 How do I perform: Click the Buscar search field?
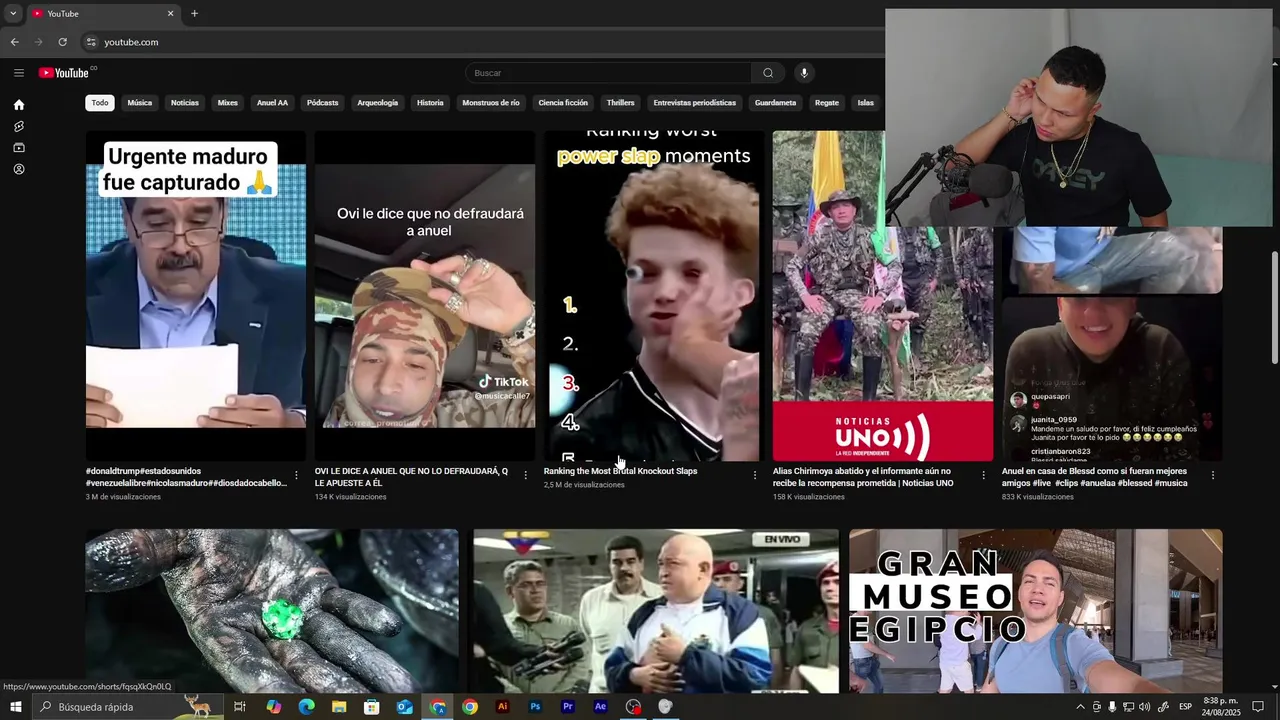click(x=608, y=73)
